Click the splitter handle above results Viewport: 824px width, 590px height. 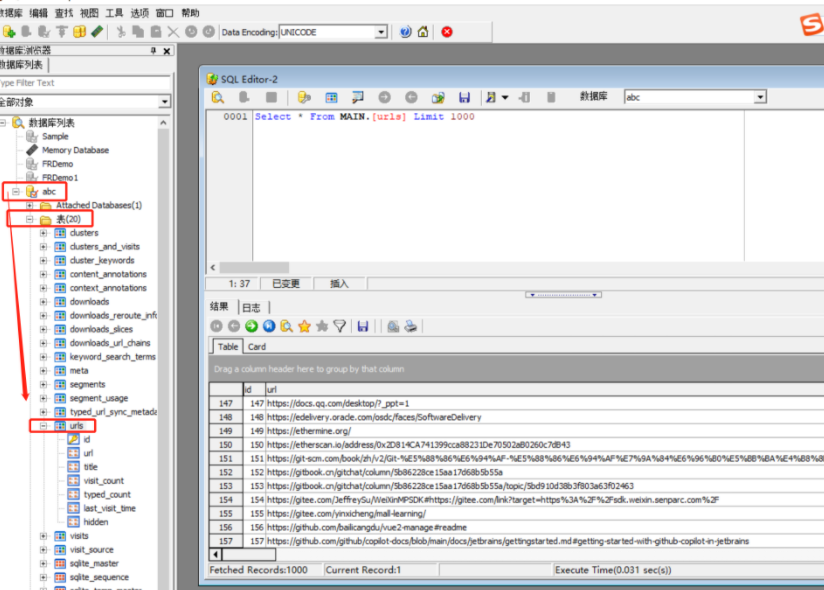[x=563, y=295]
